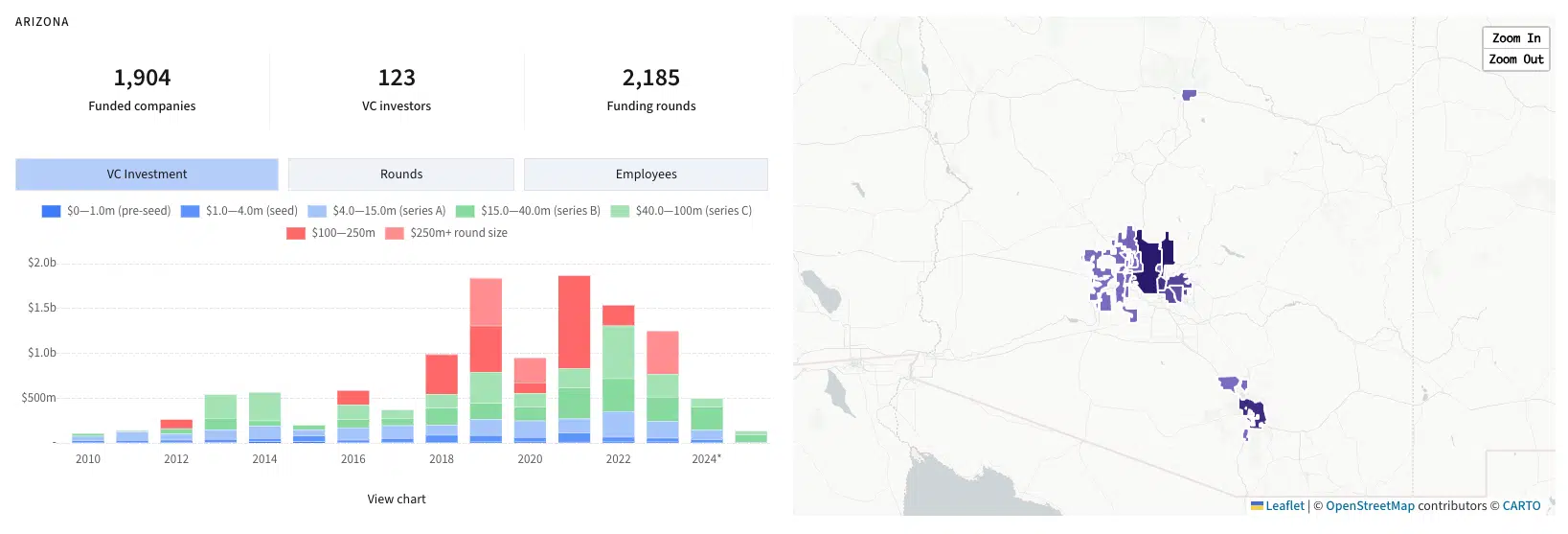Switch to the Rounds tab
The width and height of the screenshot is (1568, 534).
(x=400, y=174)
